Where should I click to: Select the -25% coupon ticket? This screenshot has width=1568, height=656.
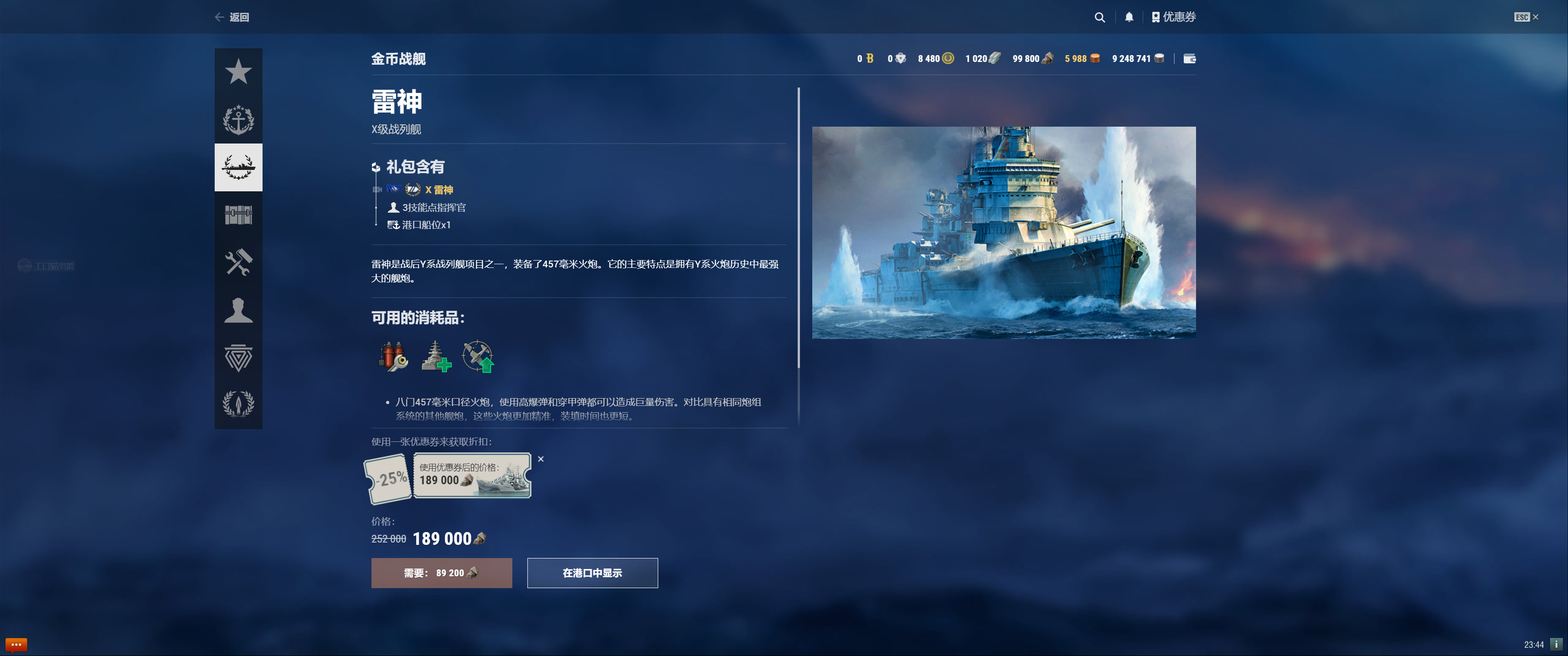(448, 478)
